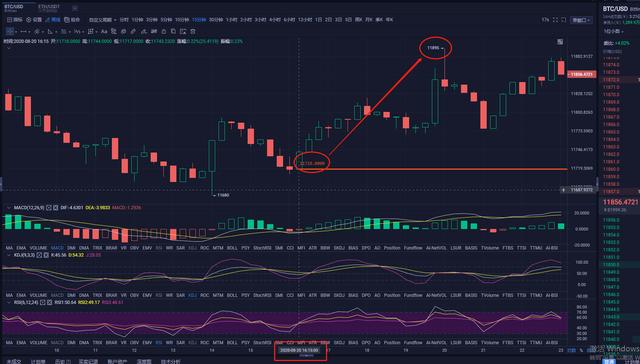Close the KDJ indicator pane
Viewport: 640px width, 364px height.
tap(46, 255)
